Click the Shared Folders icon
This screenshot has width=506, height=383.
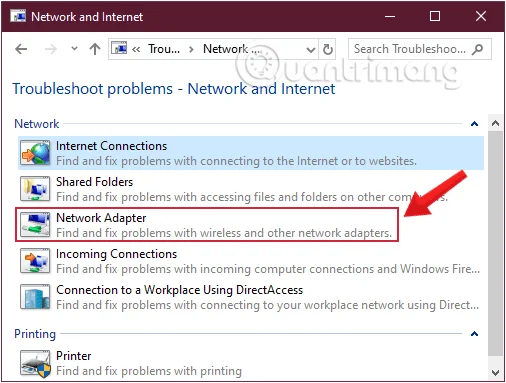[x=35, y=189]
